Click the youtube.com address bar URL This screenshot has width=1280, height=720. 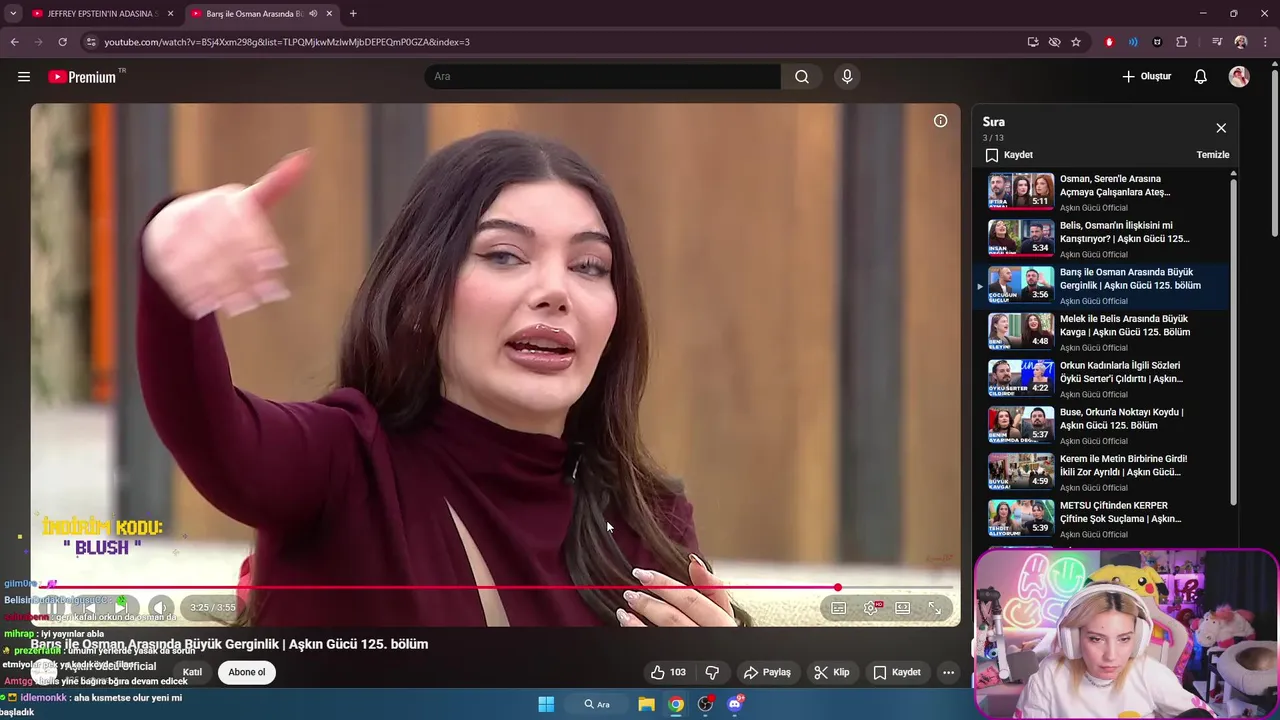287,42
